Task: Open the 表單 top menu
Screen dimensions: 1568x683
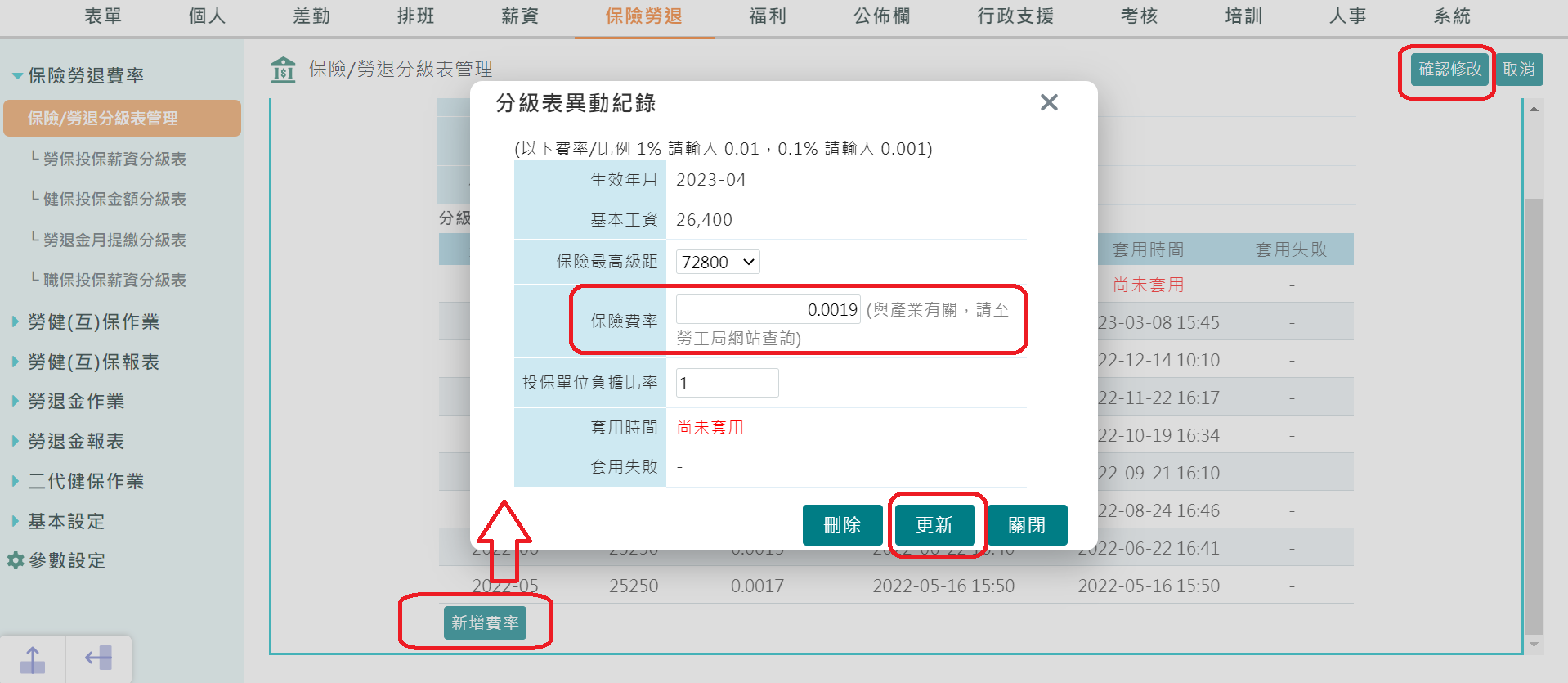Action: click(103, 16)
